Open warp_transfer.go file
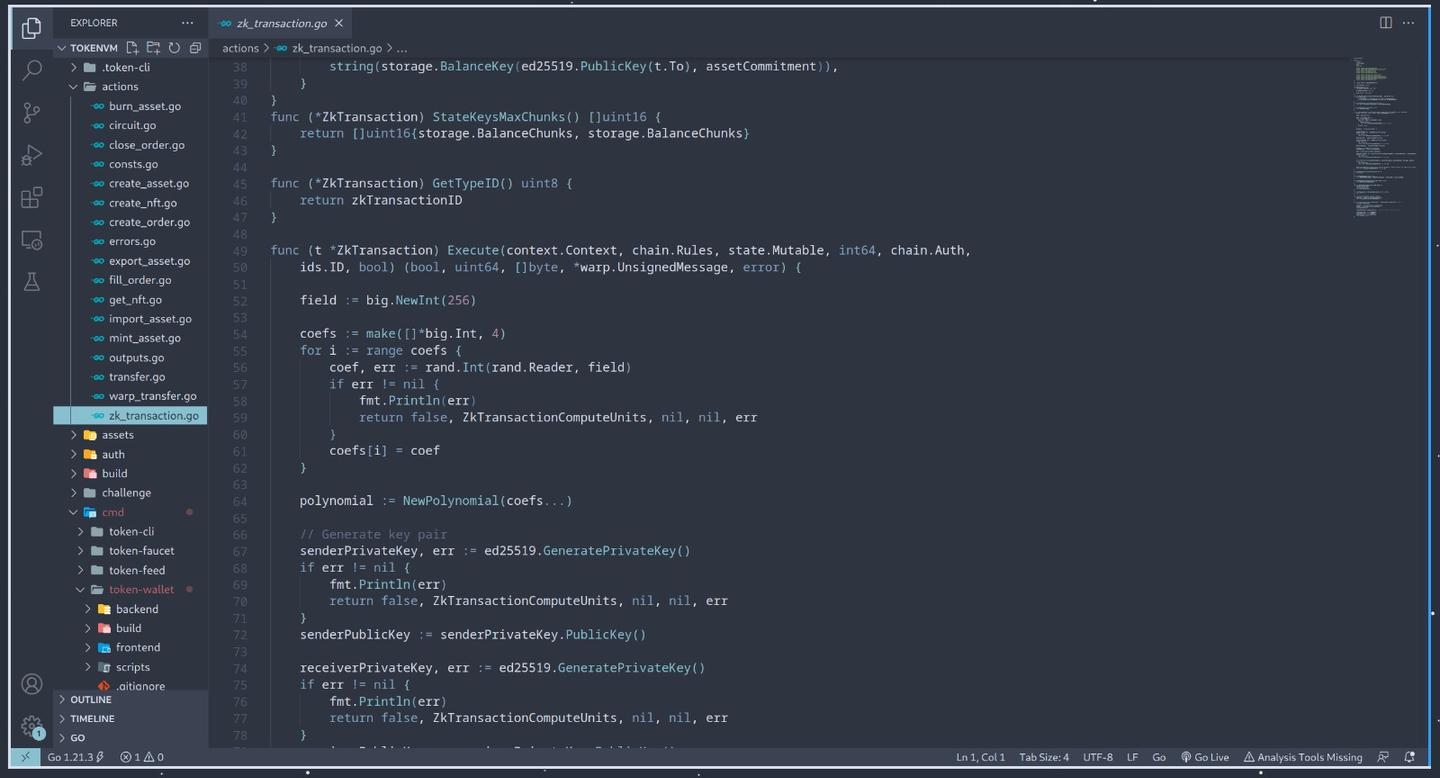 coord(130,396)
